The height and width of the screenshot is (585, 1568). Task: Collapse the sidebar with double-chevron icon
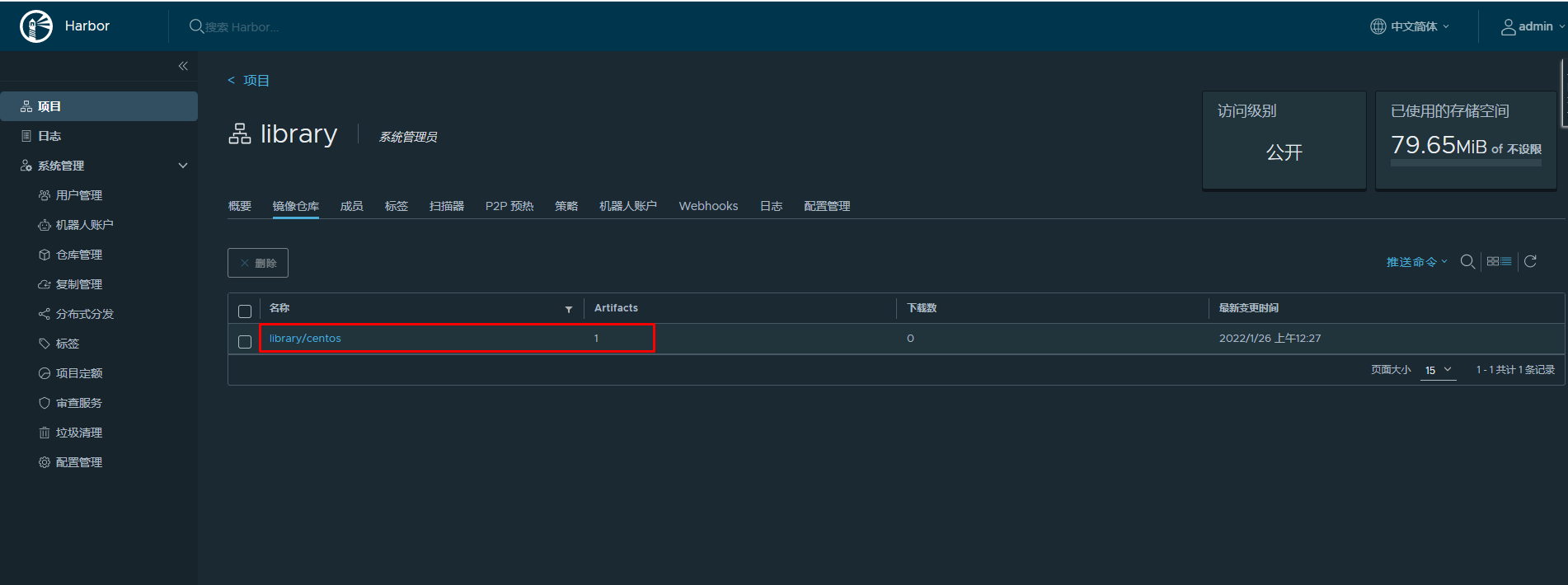click(x=183, y=66)
